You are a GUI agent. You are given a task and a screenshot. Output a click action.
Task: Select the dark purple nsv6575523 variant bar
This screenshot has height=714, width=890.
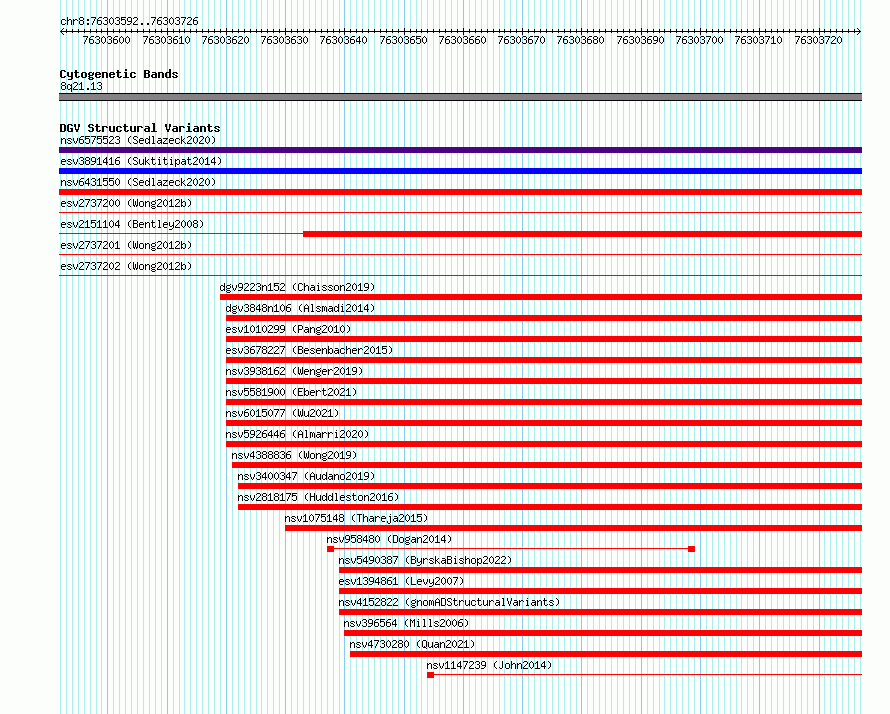(x=460, y=150)
